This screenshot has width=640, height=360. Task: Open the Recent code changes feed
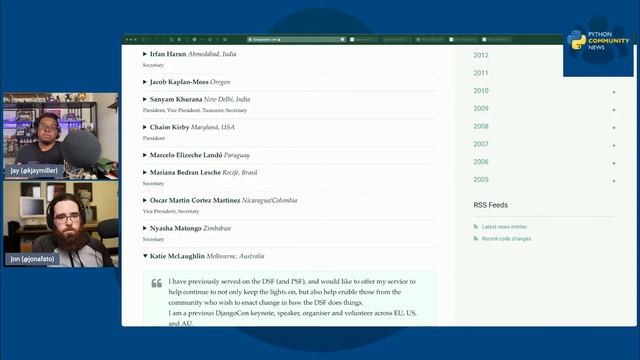pyautogui.click(x=507, y=239)
